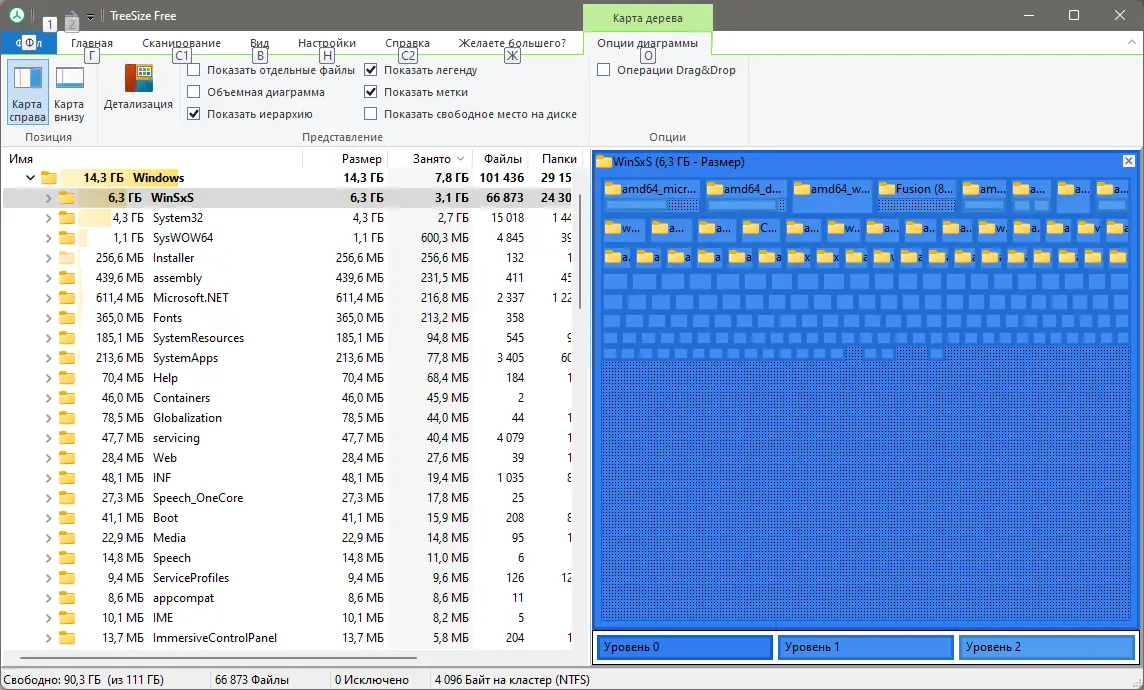Click the Fusion folder in the treemap
Screen dimensions: 1144x690
coord(917,195)
